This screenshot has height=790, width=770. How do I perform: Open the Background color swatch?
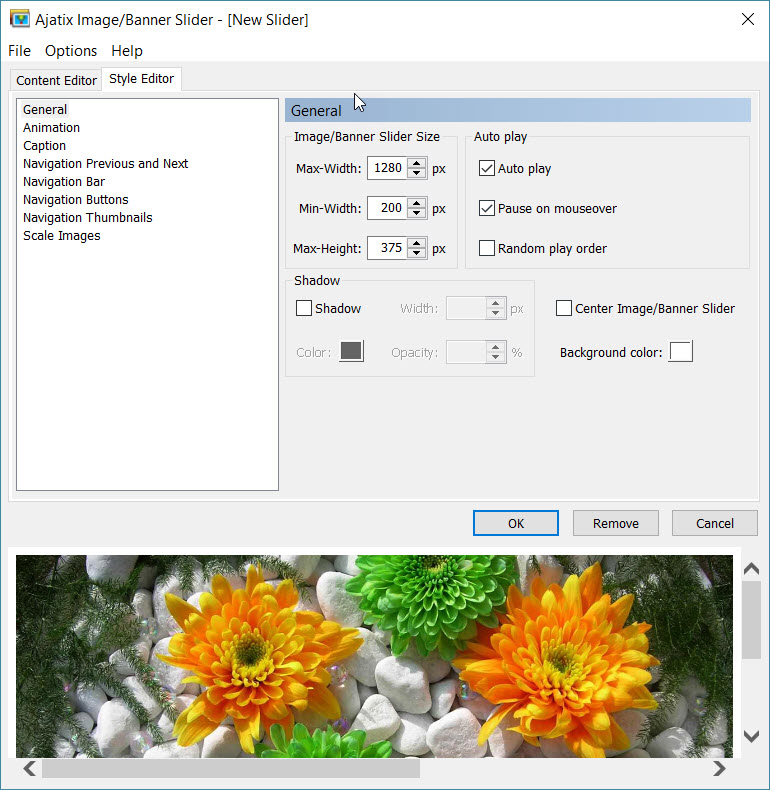coord(681,352)
